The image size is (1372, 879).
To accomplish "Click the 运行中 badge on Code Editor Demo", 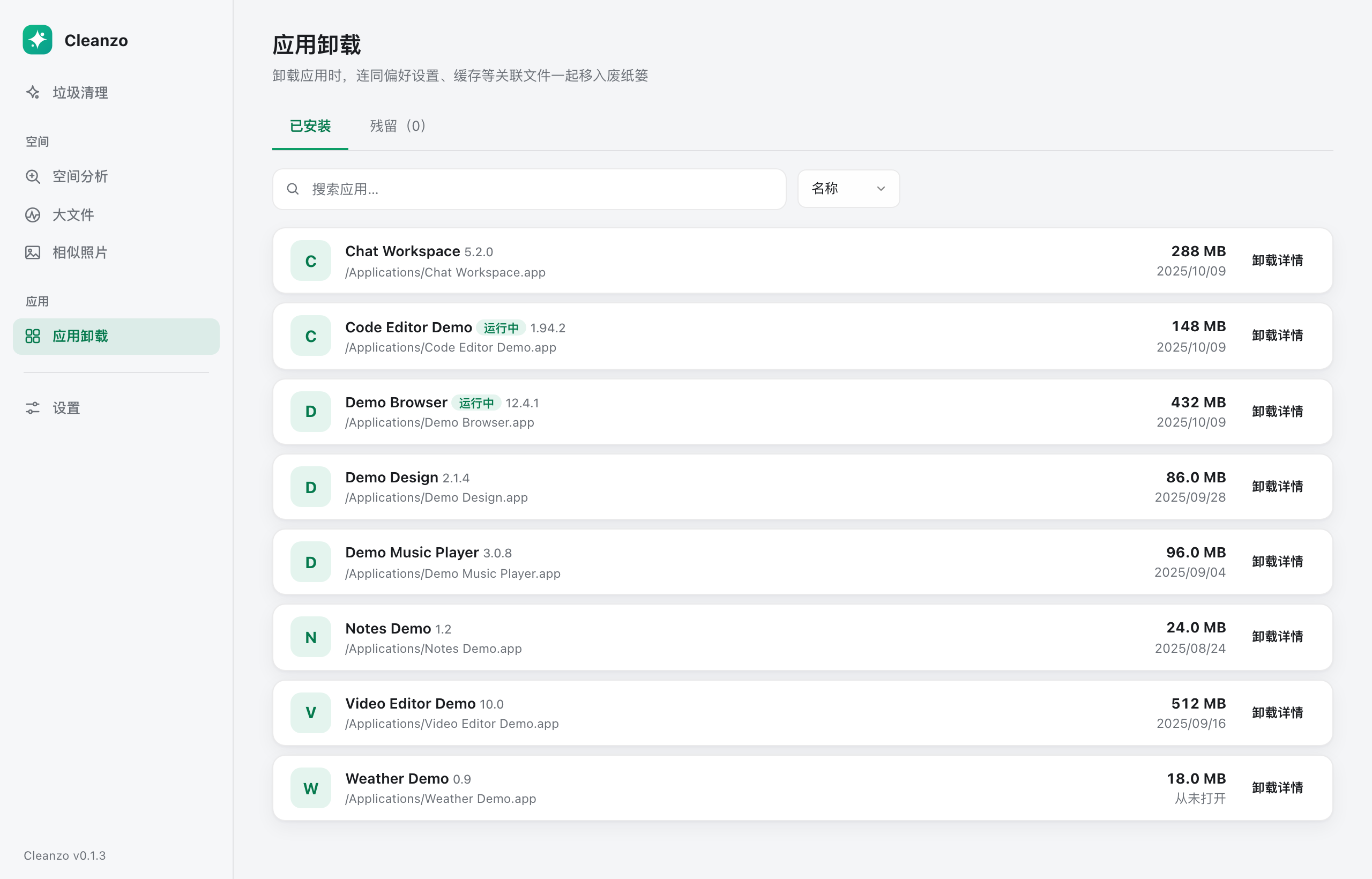I will tap(501, 328).
